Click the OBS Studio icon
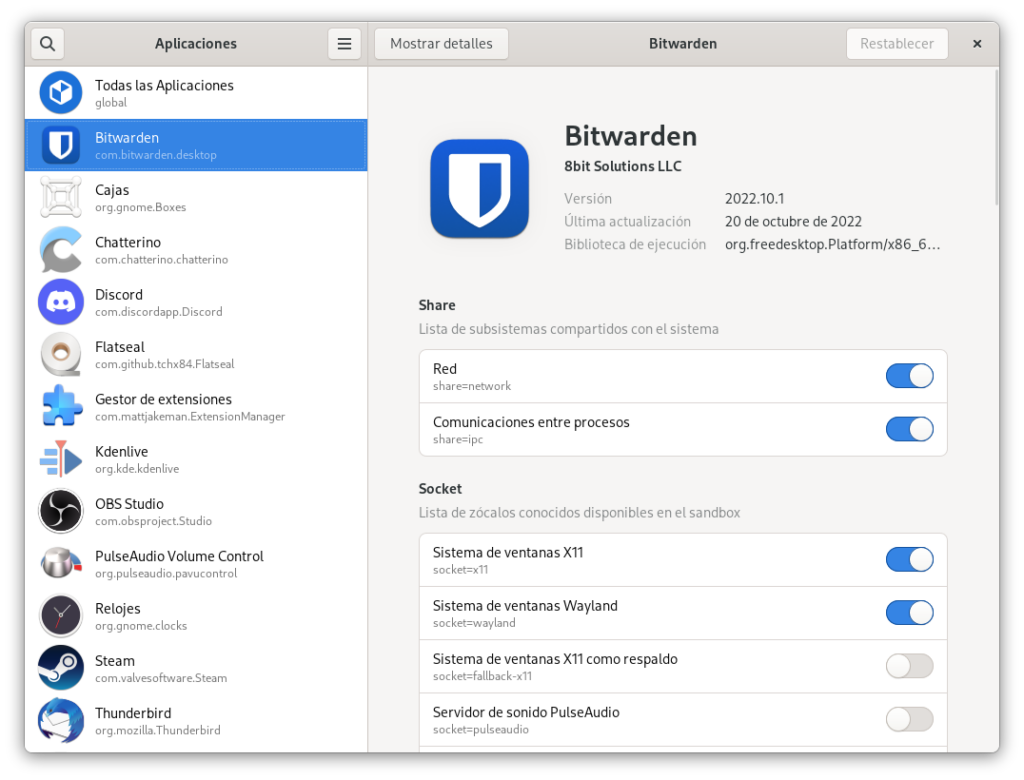Viewport: 1024px width, 780px height. pyautogui.click(x=61, y=511)
